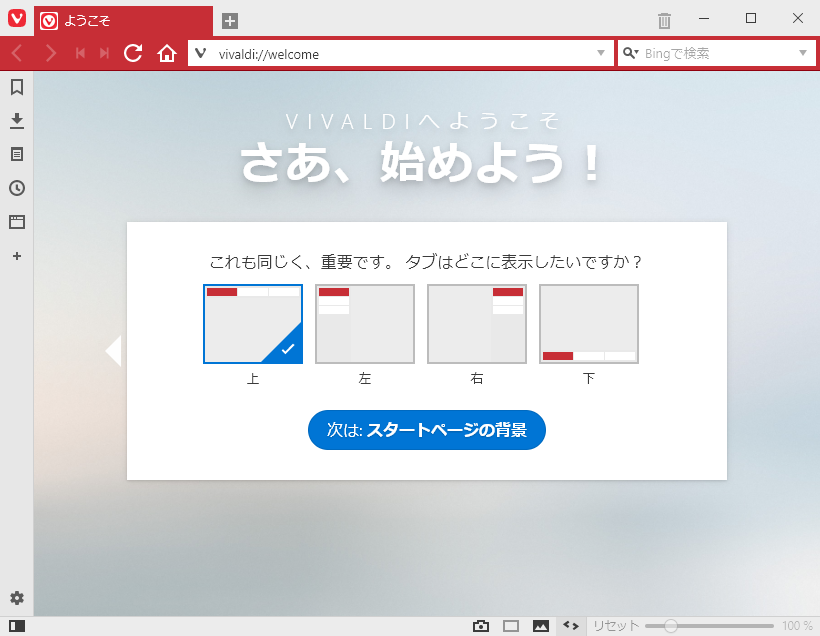The width and height of the screenshot is (820, 636).
Task: Open the Vivaldi main menu logo
Action: [x=17, y=19]
